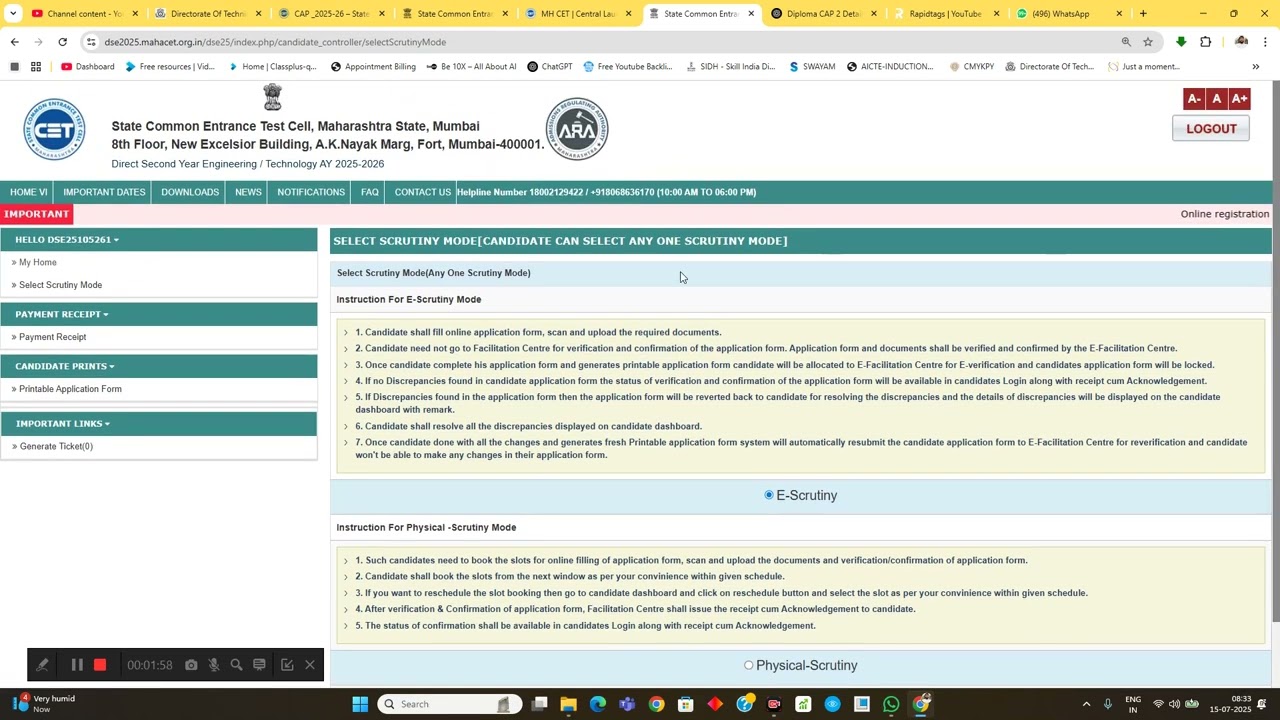The image size is (1280, 720).
Task: Open the Very humid weather widget
Action: coord(42,704)
